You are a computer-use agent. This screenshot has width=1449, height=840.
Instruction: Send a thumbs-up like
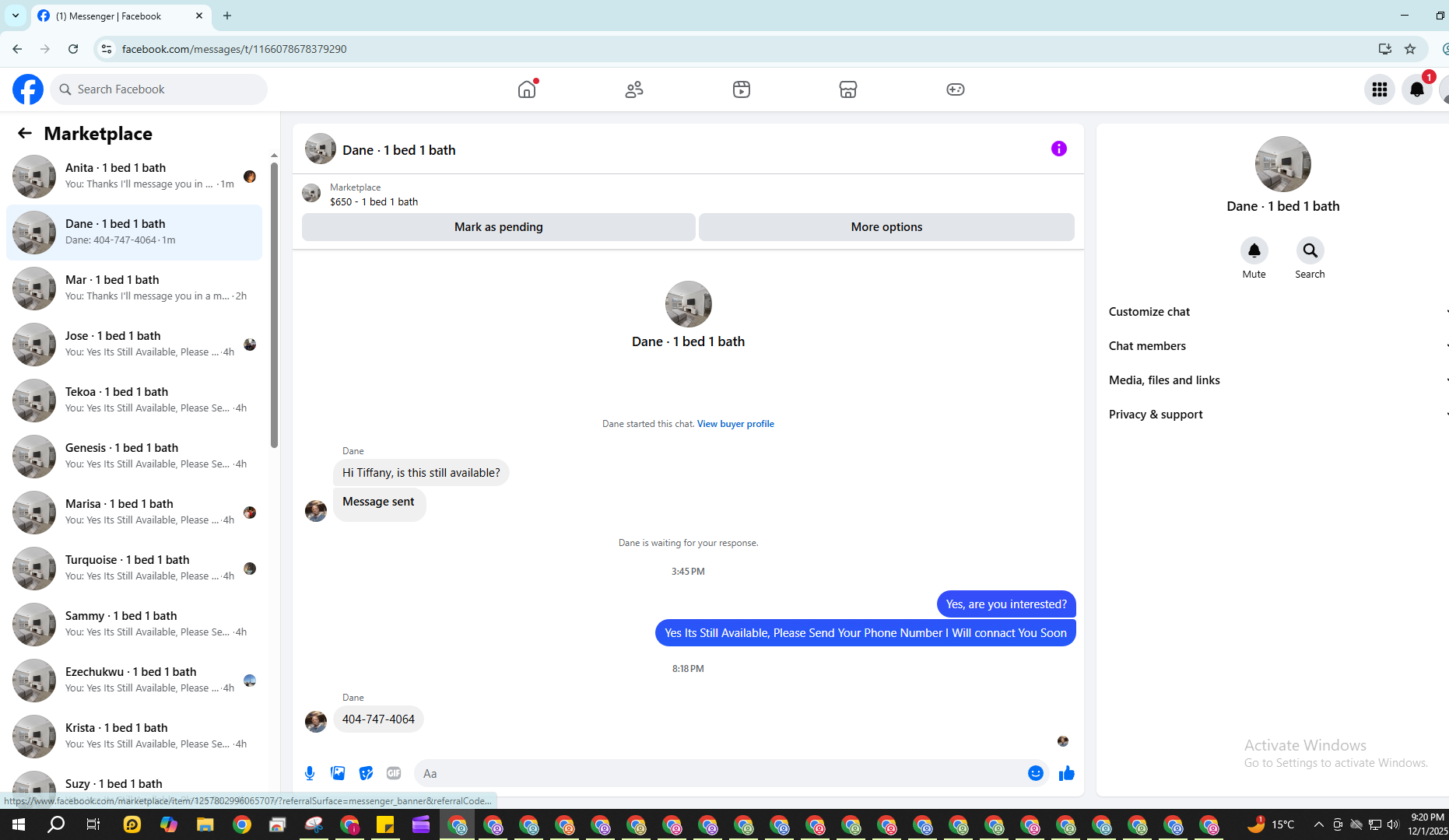(1067, 773)
